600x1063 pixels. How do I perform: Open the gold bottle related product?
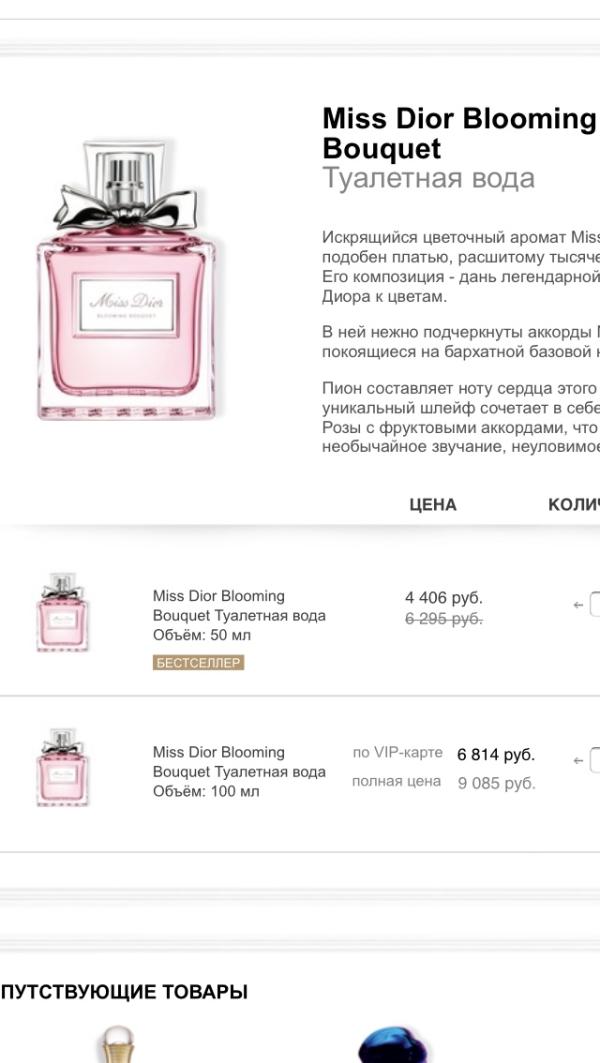118,1045
